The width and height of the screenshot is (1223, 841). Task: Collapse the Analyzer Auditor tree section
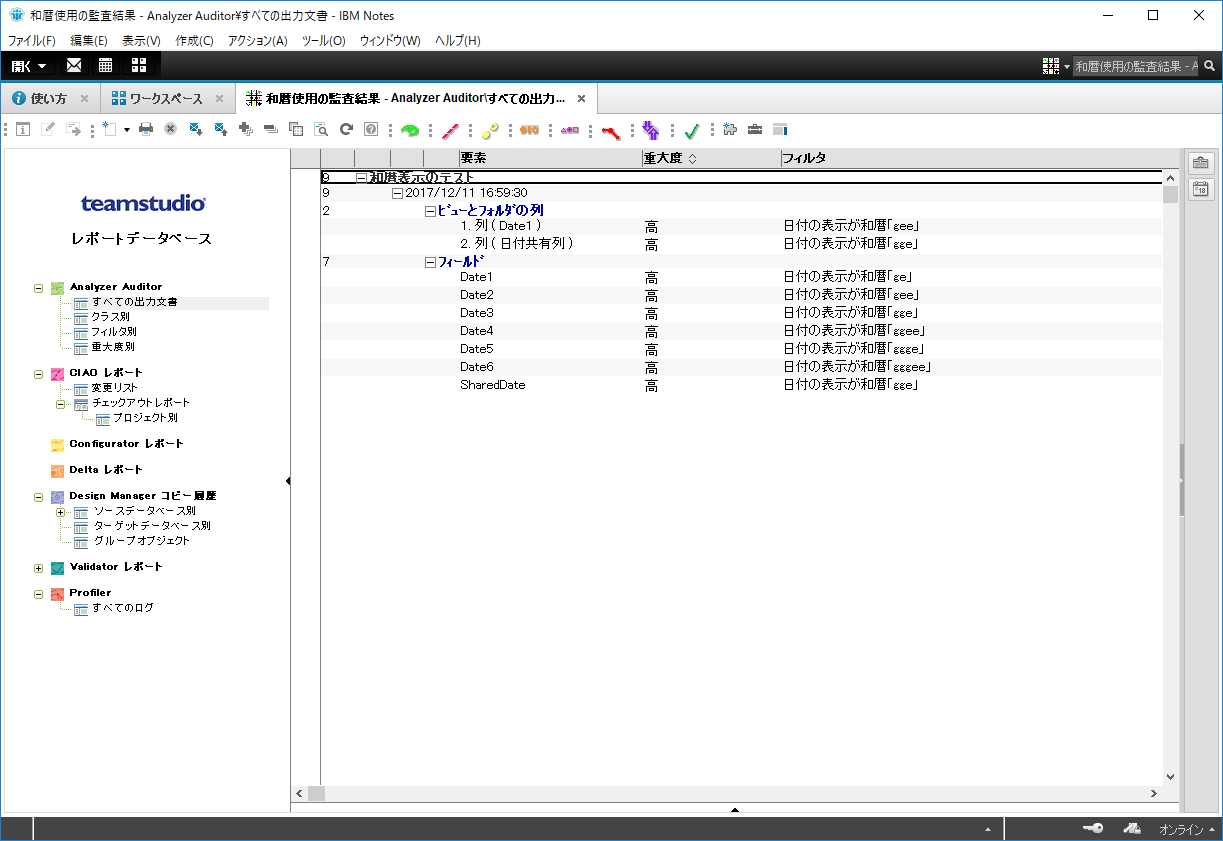tap(39, 288)
